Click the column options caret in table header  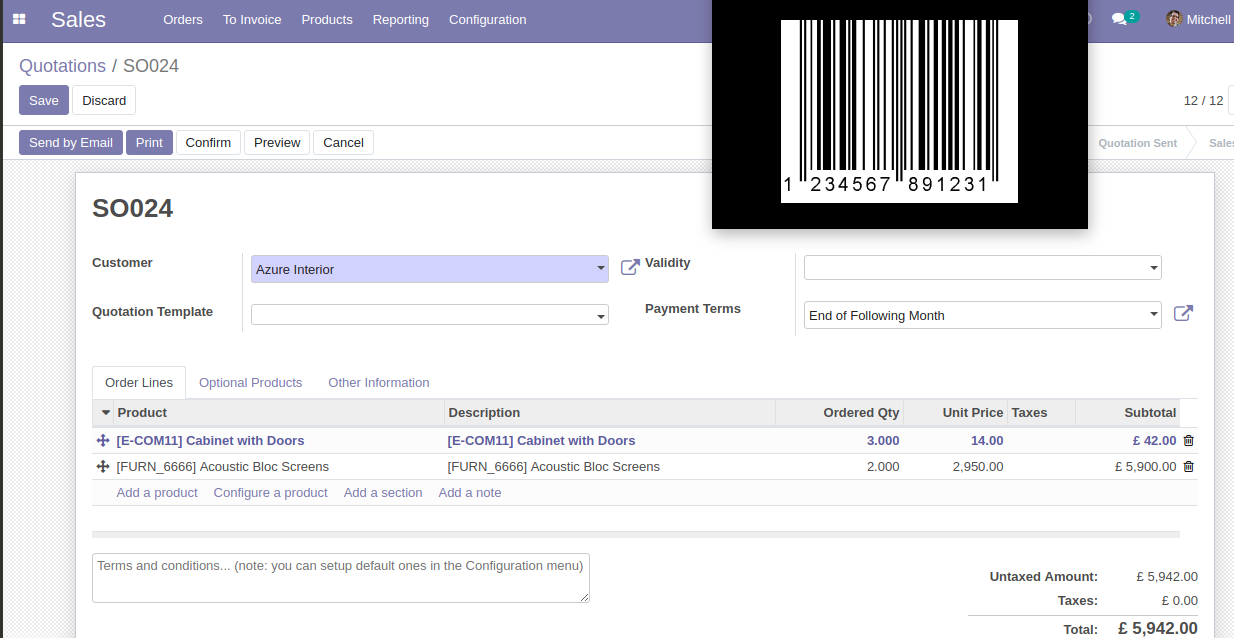pyautogui.click(x=106, y=413)
